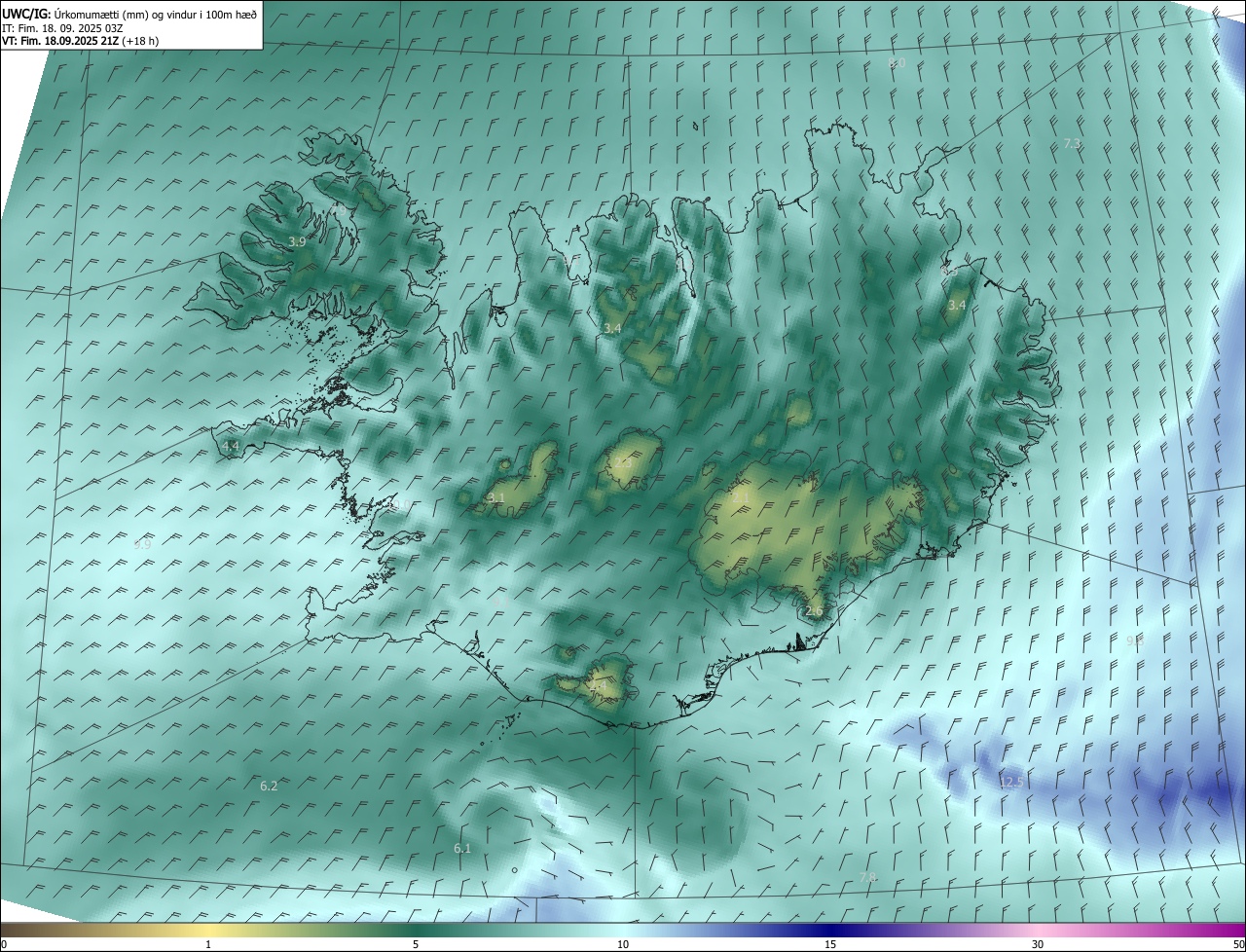Click the 6.1 value over the sea
Viewport: 1246px width, 952px height.
tap(462, 849)
